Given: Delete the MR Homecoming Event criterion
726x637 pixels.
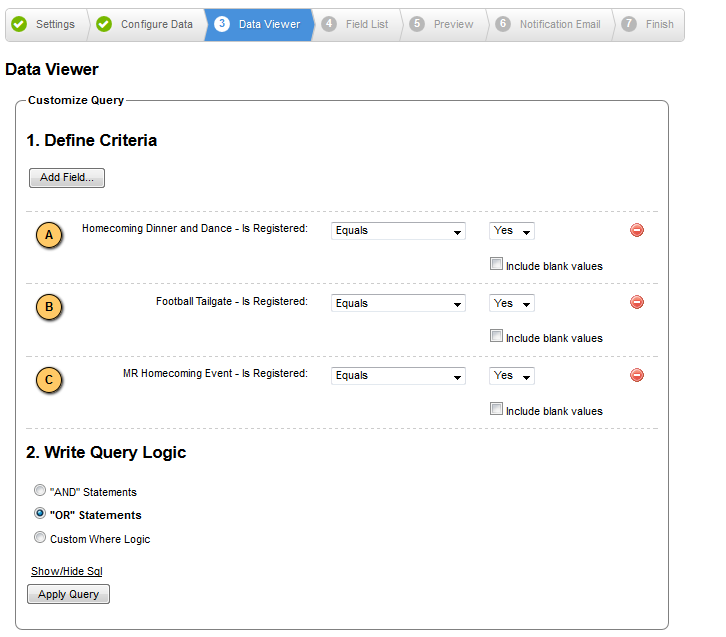Looking at the screenshot, I should pos(637,375).
